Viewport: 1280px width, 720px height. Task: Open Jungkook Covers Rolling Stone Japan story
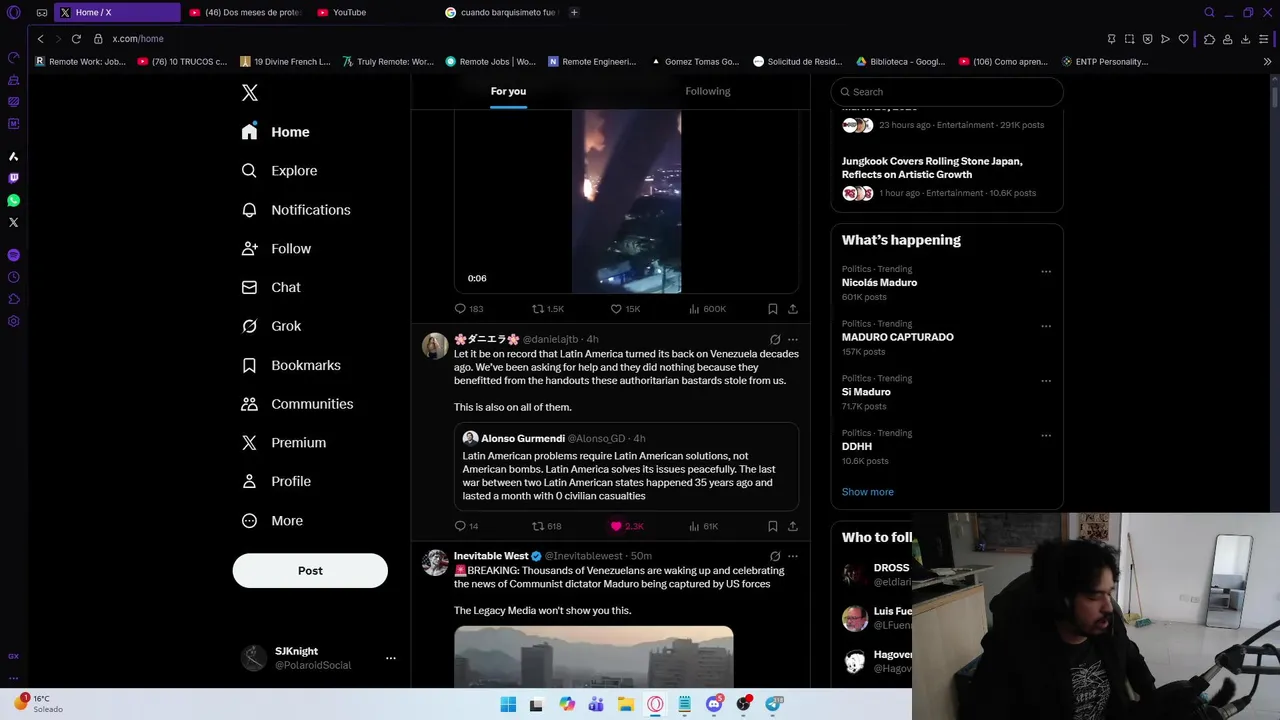932,168
